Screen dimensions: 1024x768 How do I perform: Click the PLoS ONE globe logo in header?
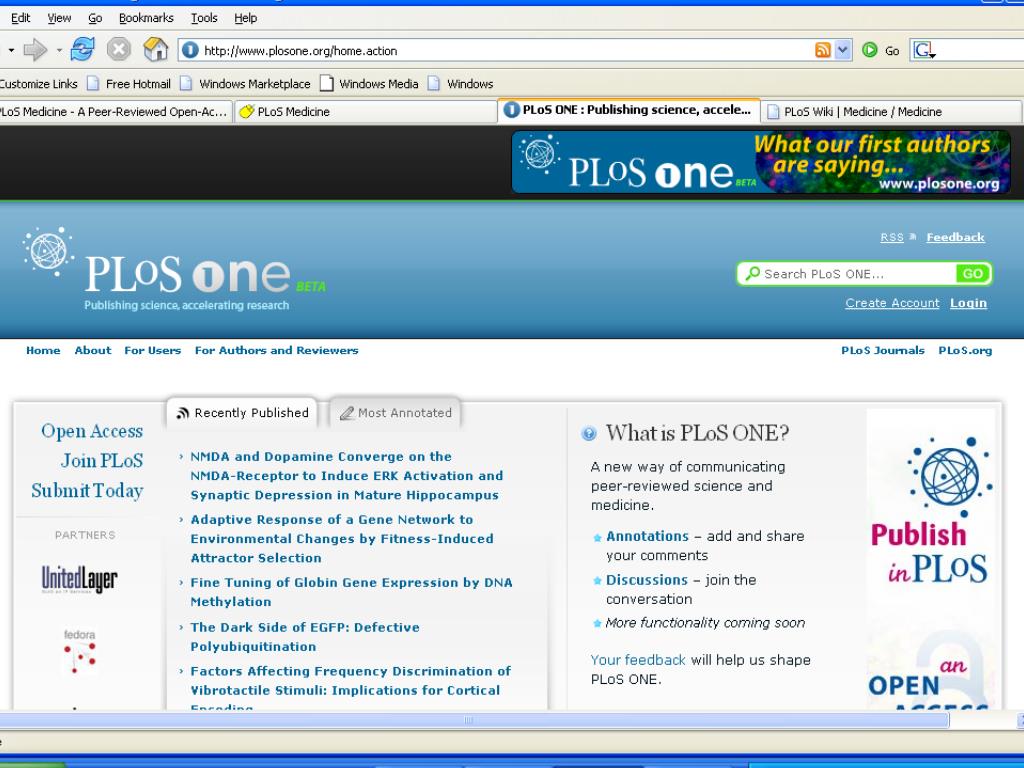(47, 251)
